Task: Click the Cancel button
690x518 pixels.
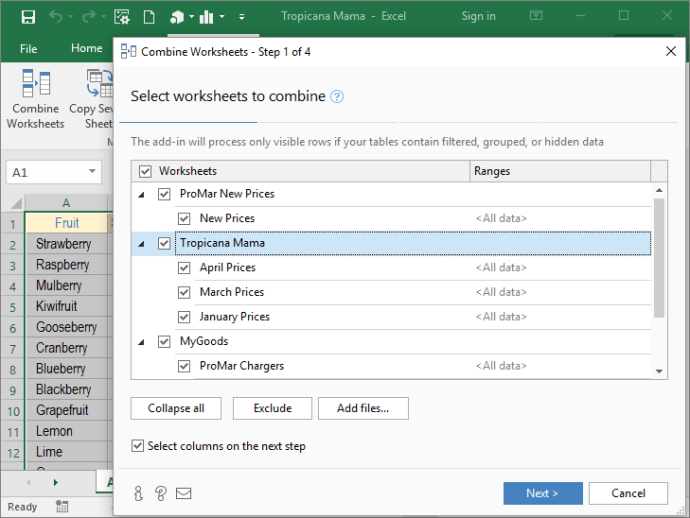Action: coord(628,493)
